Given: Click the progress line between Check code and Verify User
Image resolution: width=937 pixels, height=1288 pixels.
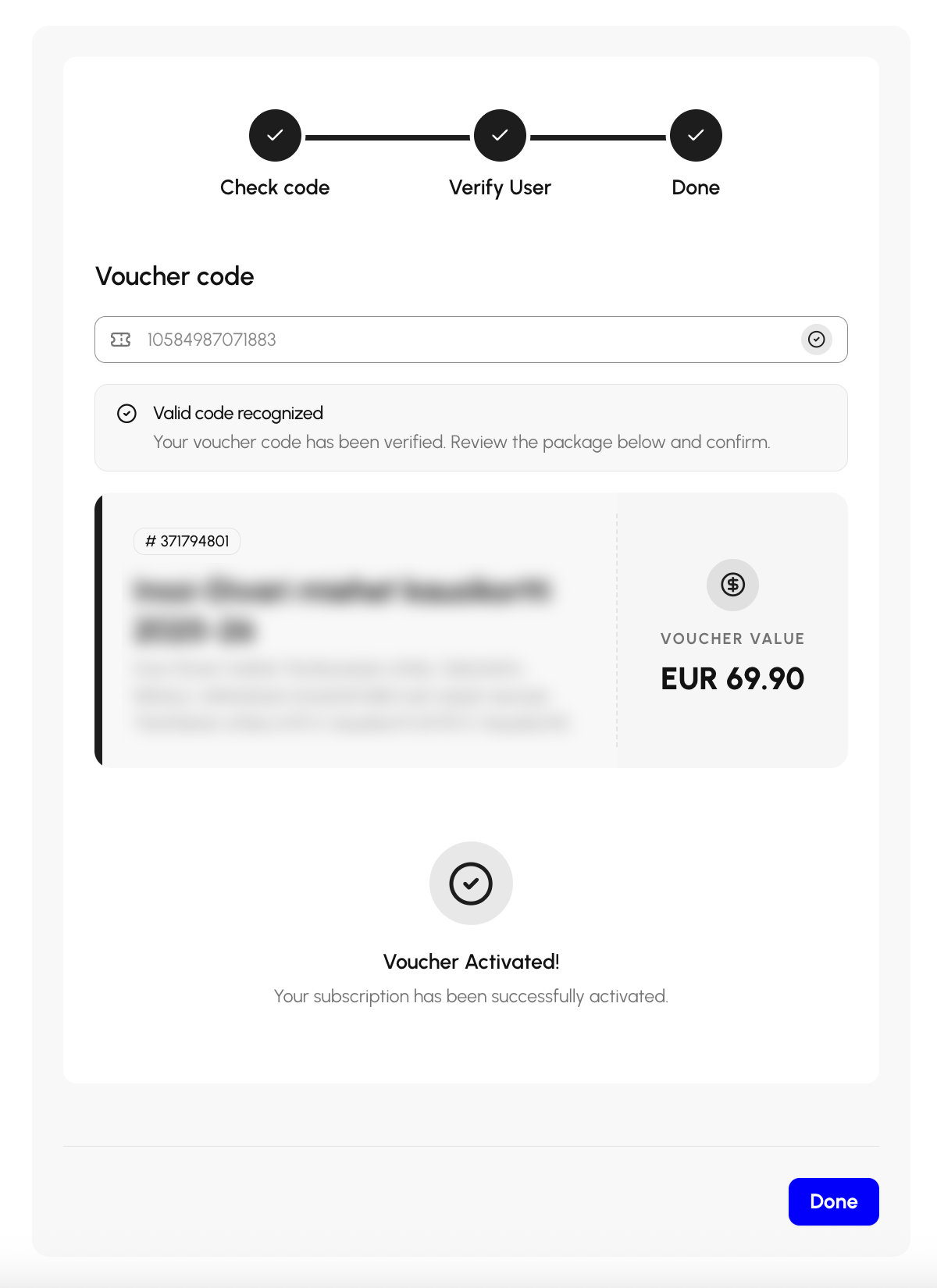Looking at the screenshot, I should pos(387,137).
